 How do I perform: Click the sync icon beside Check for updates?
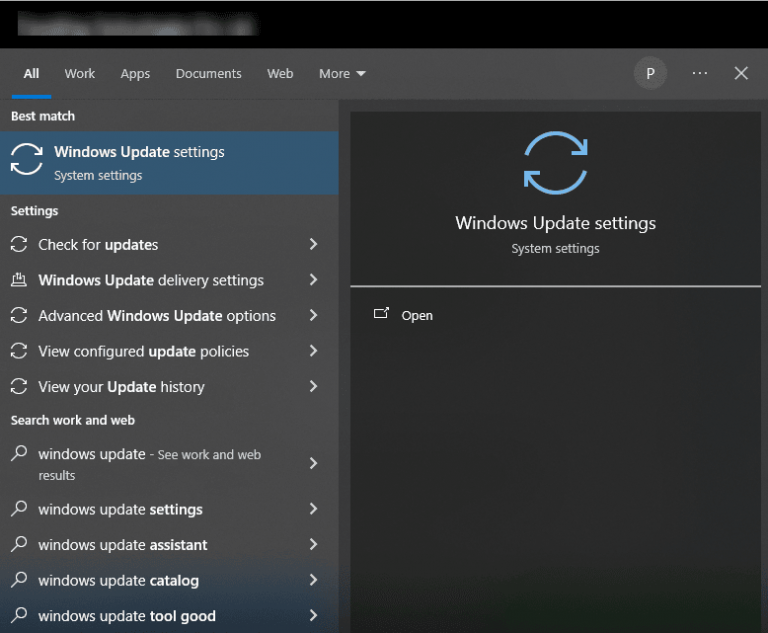tap(19, 245)
